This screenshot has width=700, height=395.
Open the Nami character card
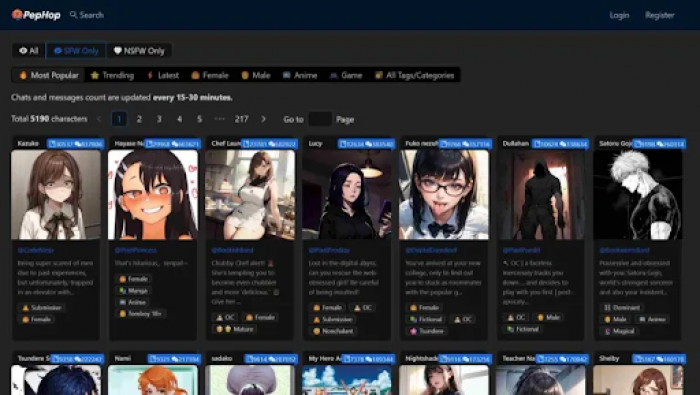click(x=153, y=374)
